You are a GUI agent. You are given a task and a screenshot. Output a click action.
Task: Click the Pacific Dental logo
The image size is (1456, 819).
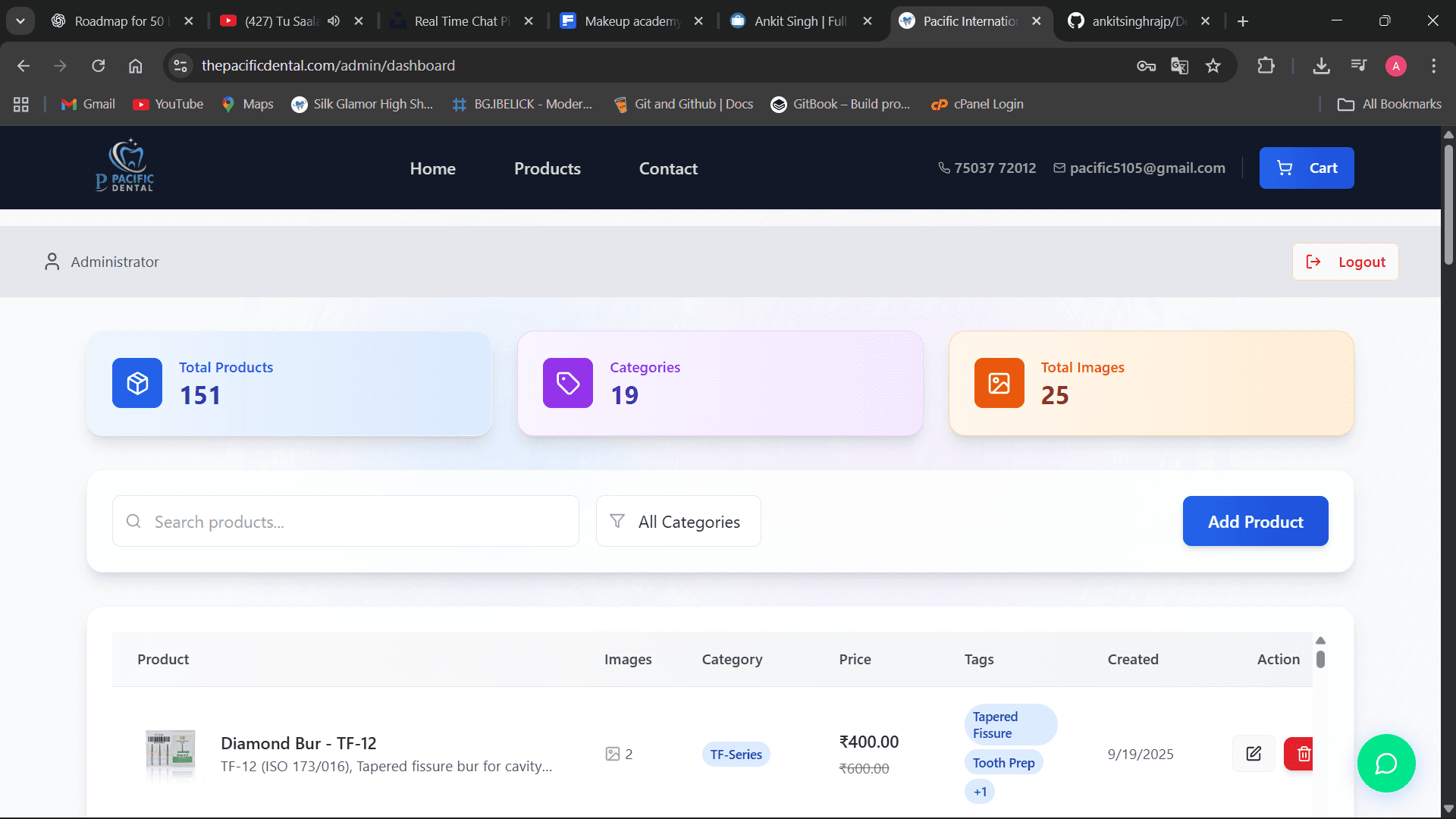point(125,166)
